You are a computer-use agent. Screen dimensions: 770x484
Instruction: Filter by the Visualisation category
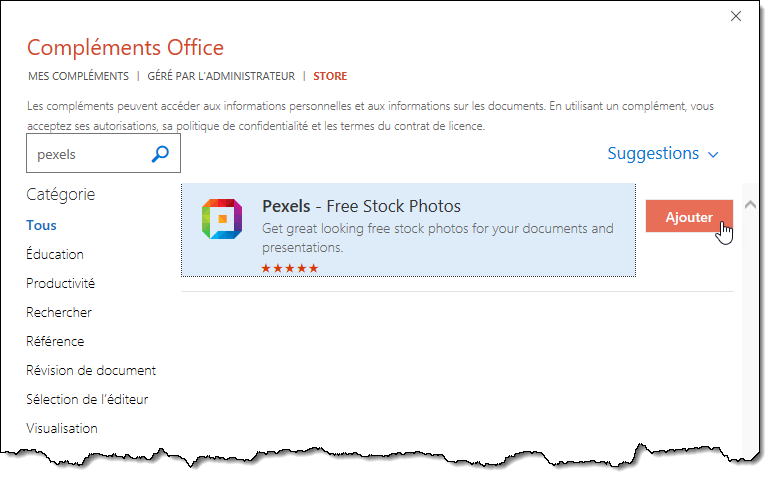[62, 428]
